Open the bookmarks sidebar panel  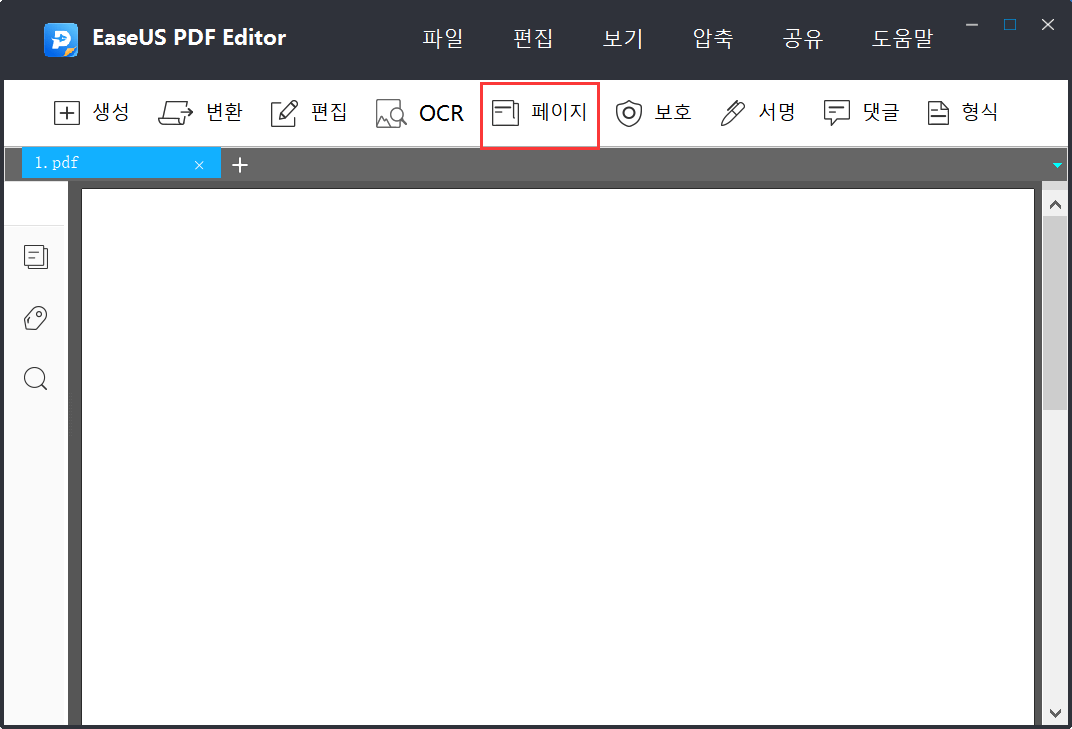click(35, 317)
